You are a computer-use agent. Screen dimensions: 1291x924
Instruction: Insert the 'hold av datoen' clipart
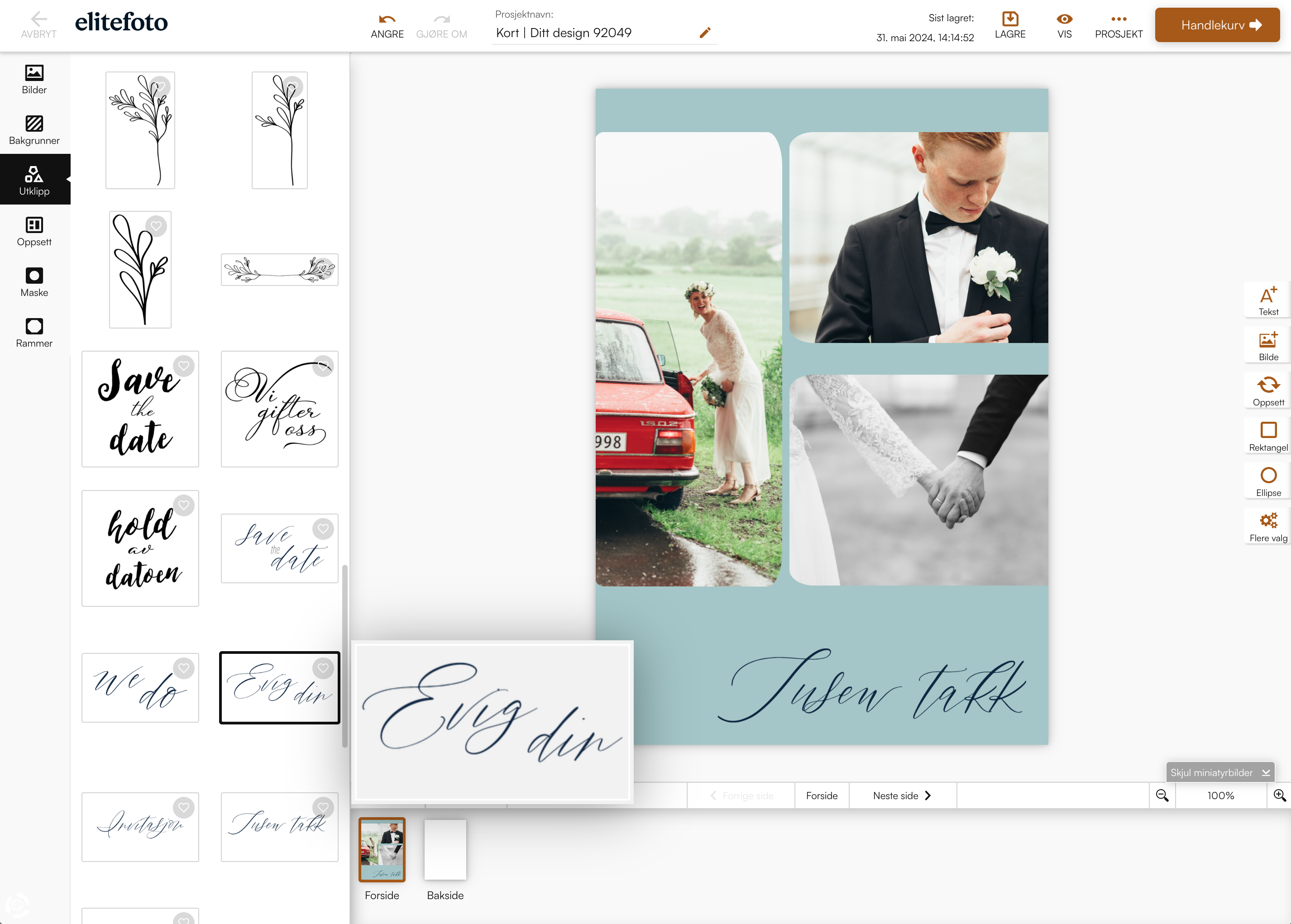click(x=140, y=548)
